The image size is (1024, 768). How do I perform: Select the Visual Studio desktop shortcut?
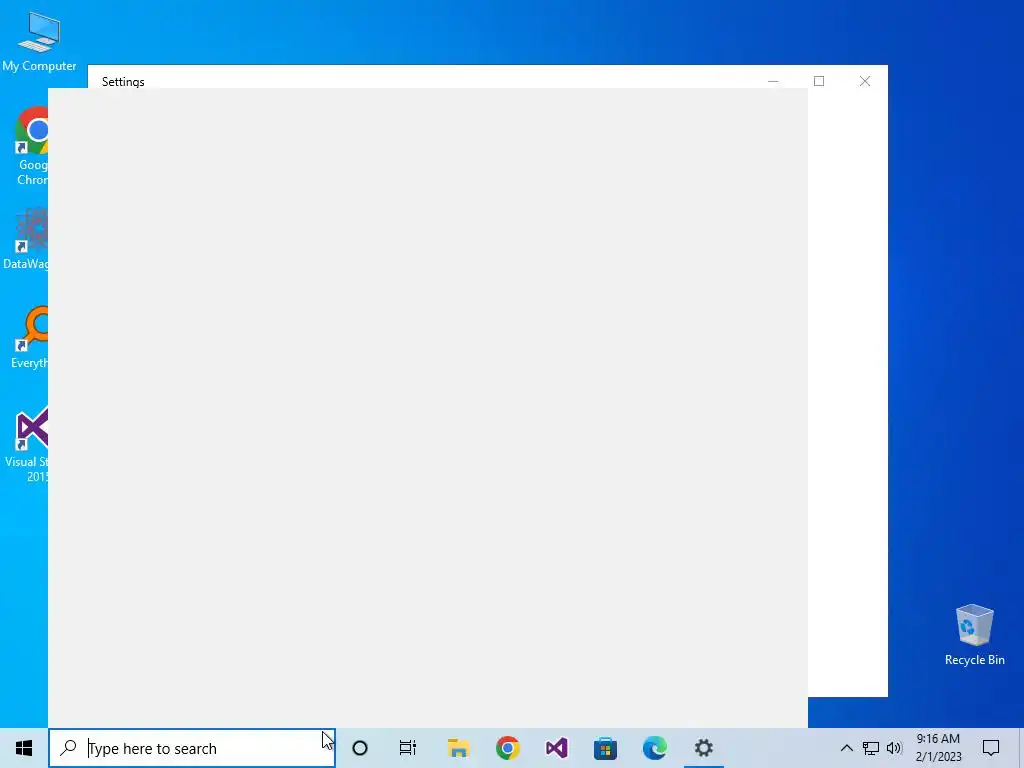27,444
